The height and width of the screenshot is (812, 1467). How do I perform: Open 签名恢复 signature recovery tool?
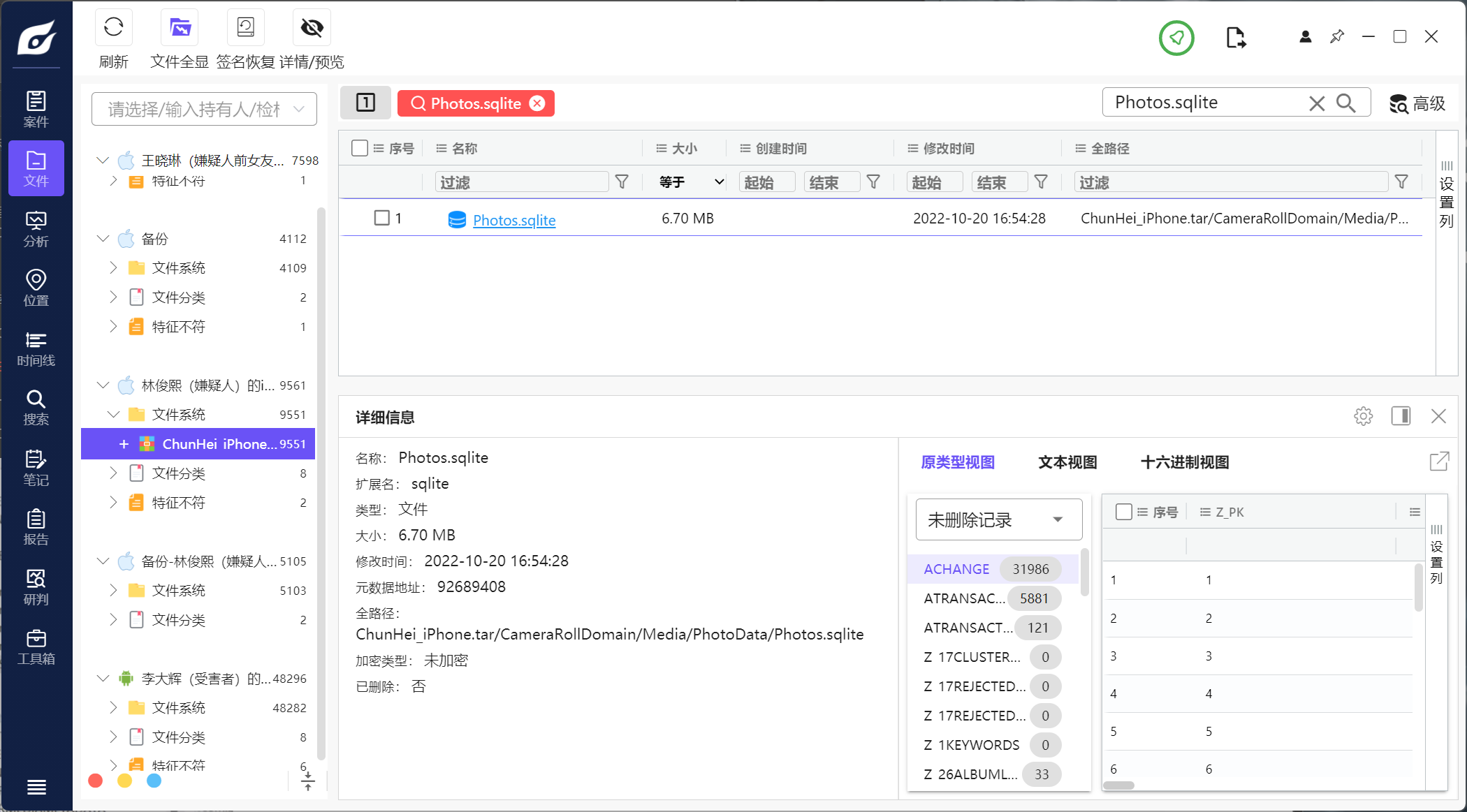[x=245, y=28]
